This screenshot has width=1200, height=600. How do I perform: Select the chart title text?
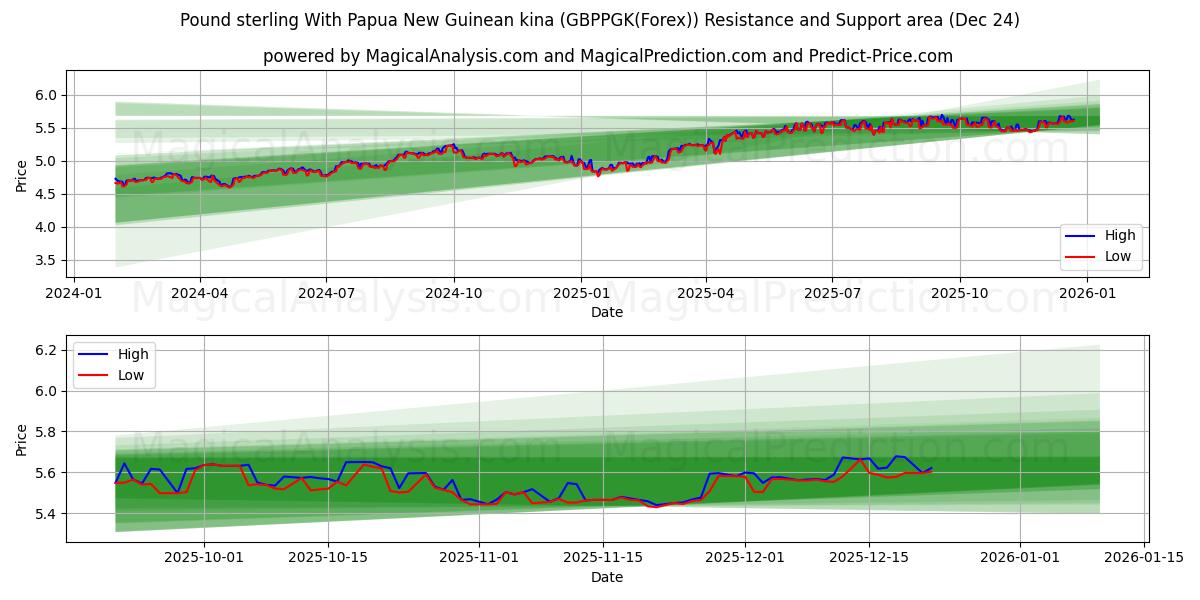coord(600,18)
